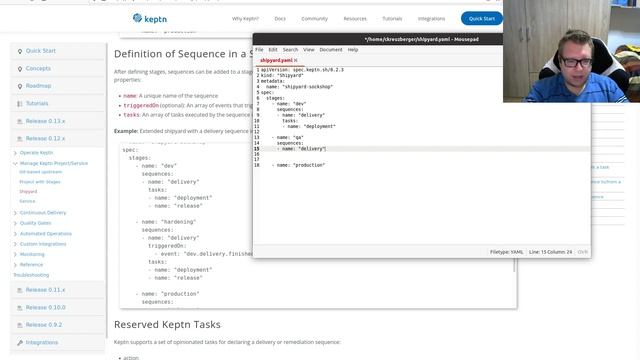Viewport: 640px width, 360px height.
Task: Click the pin icon beside Roadmap
Action: [x=20, y=87]
